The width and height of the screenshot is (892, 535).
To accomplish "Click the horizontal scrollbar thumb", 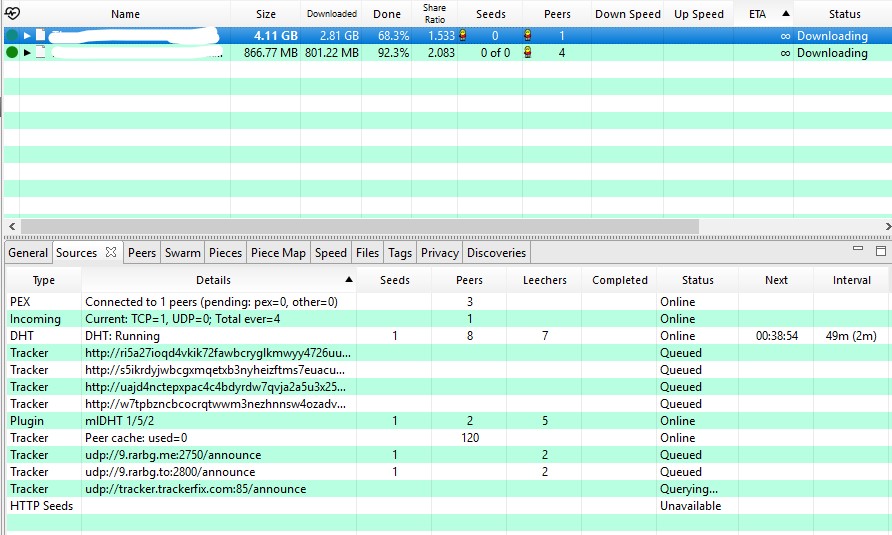I will (x=360, y=227).
